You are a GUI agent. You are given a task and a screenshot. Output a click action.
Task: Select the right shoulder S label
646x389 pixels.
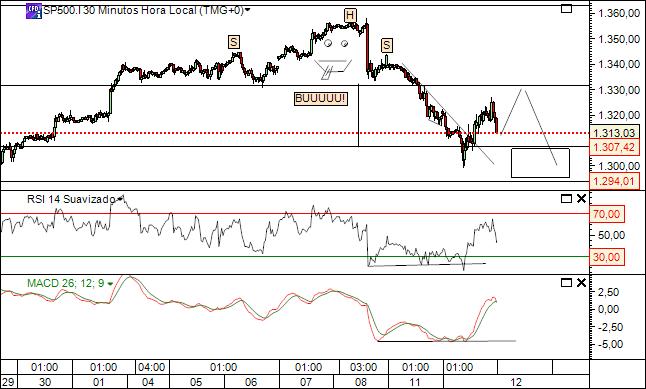point(387,45)
